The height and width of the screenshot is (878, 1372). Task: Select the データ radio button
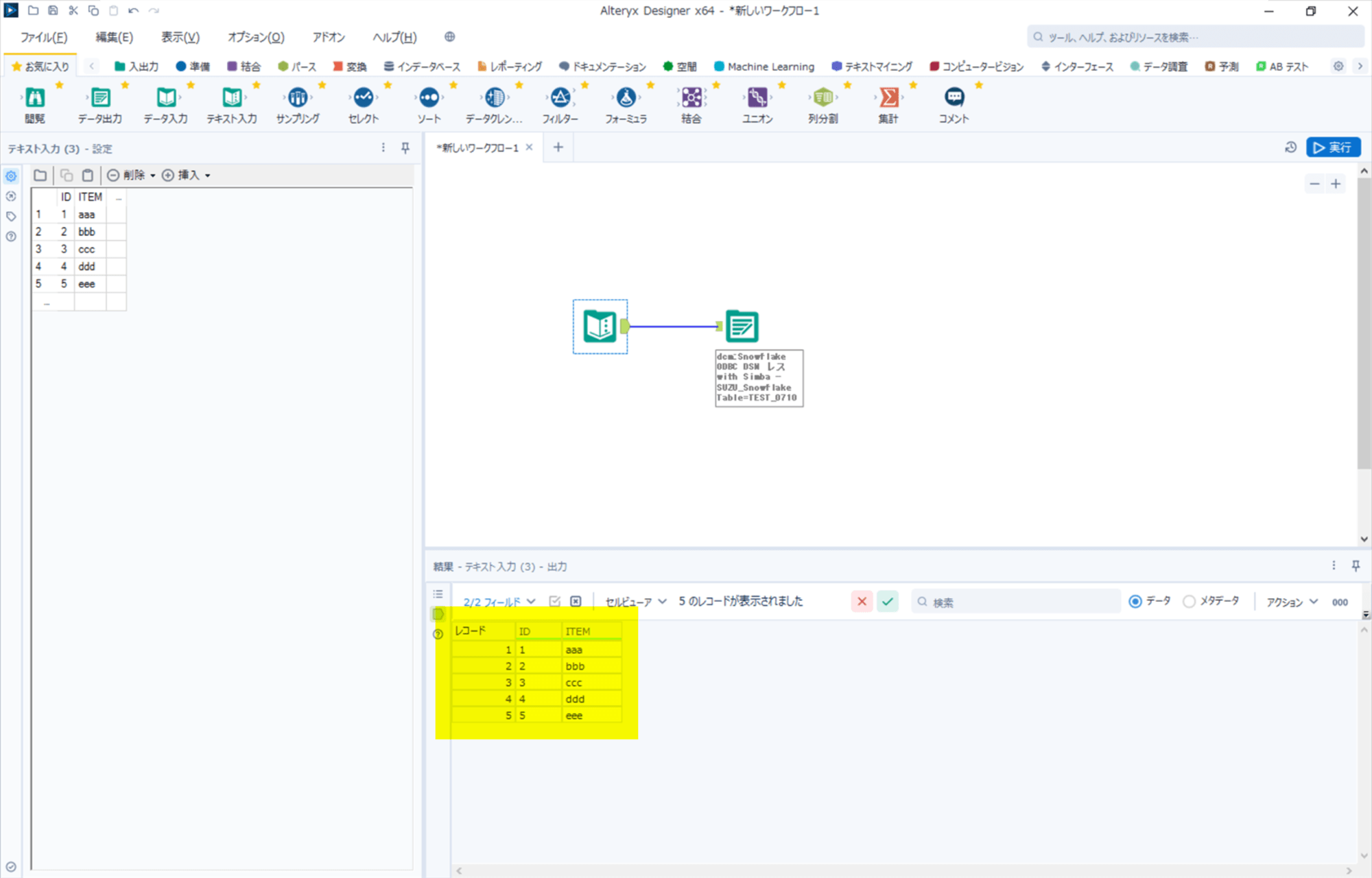click(1135, 602)
